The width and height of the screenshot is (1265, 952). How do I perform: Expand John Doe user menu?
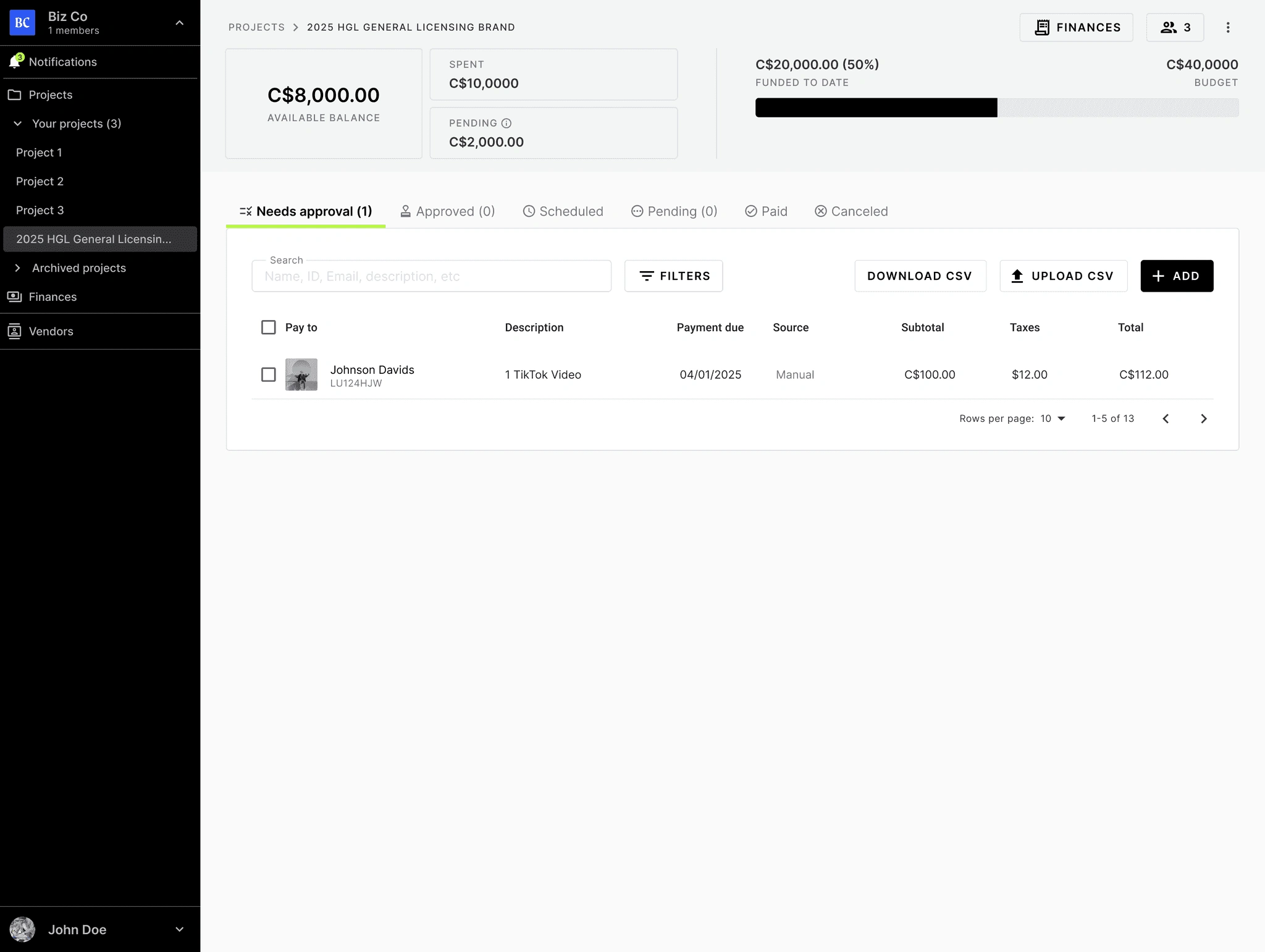179,929
